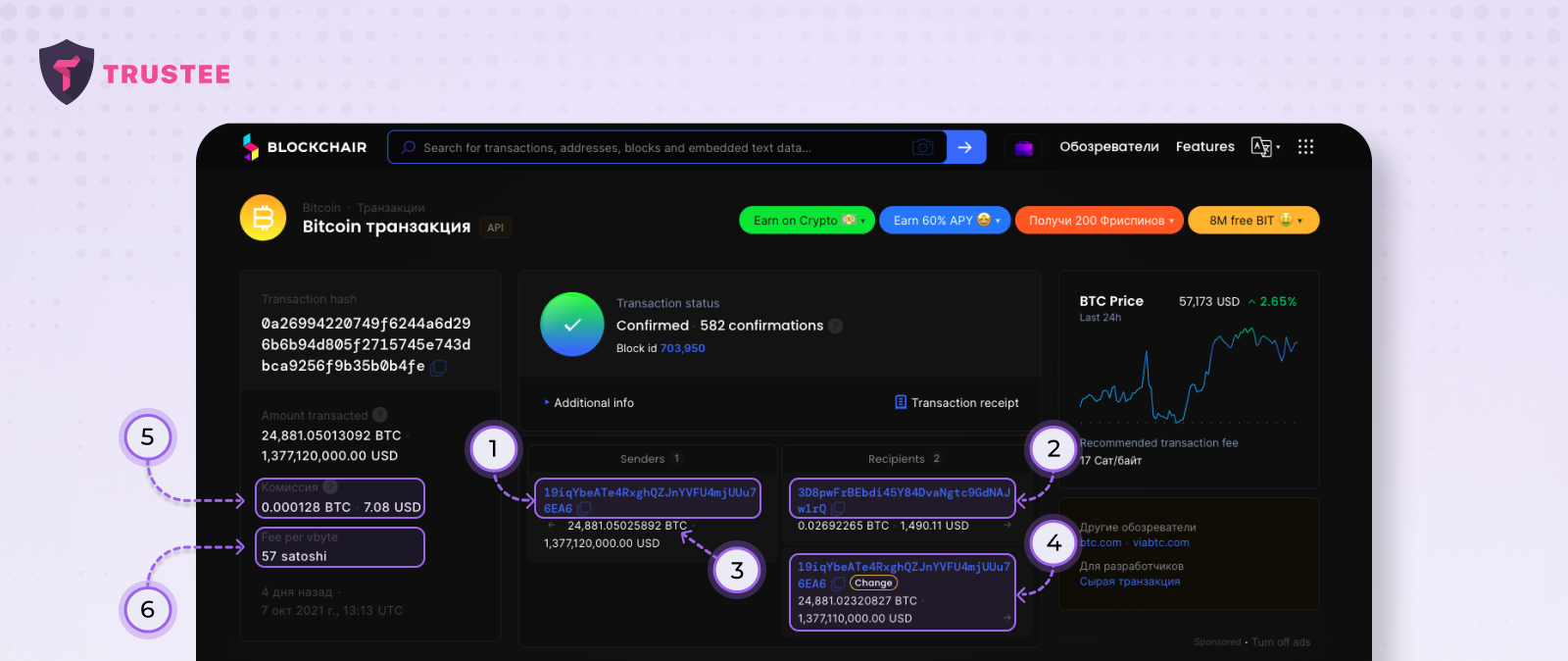
Task: Open the Features menu
Action: 1205,147
